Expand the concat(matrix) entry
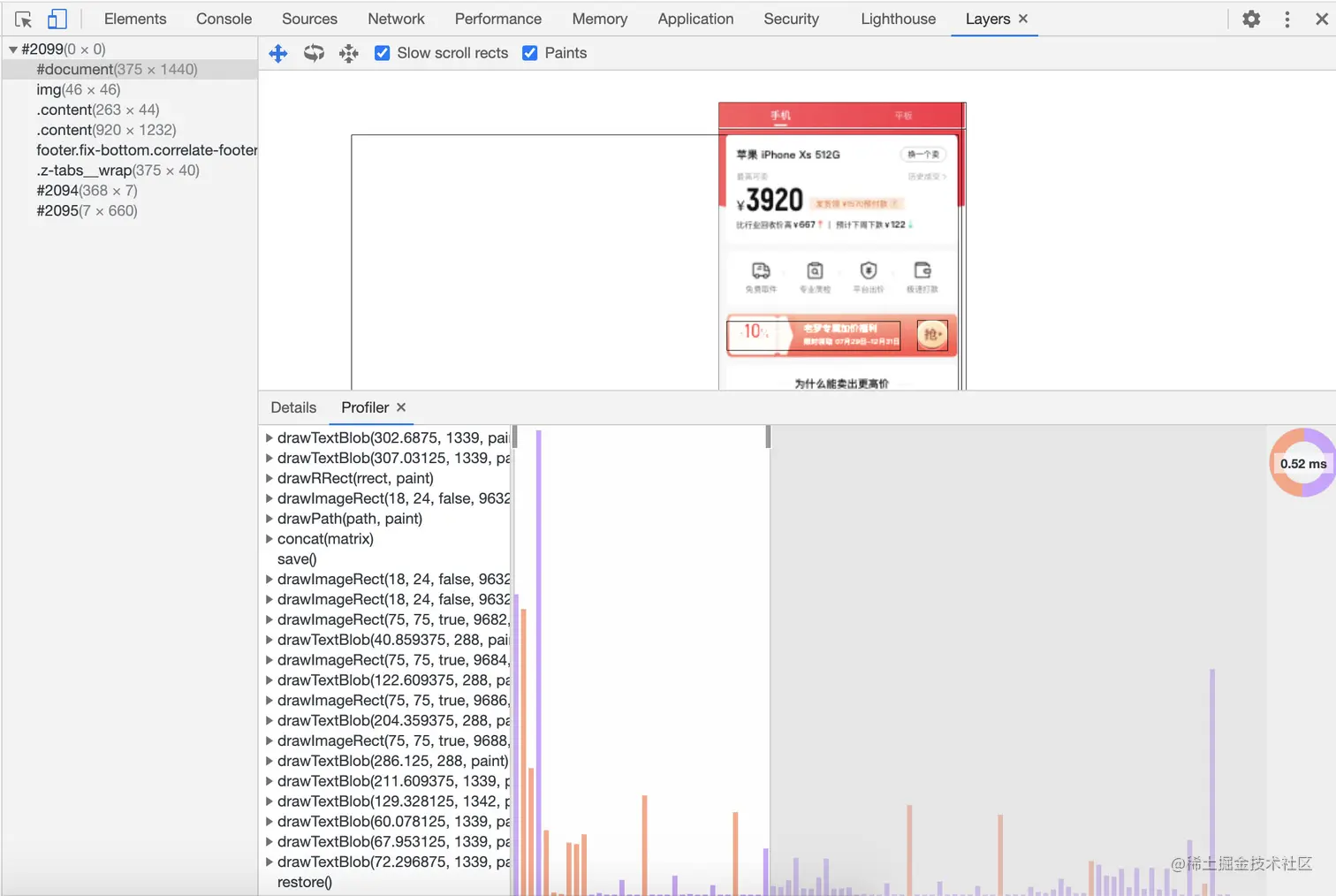This screenshot has width=1336, height=896. tap(269, 539)
